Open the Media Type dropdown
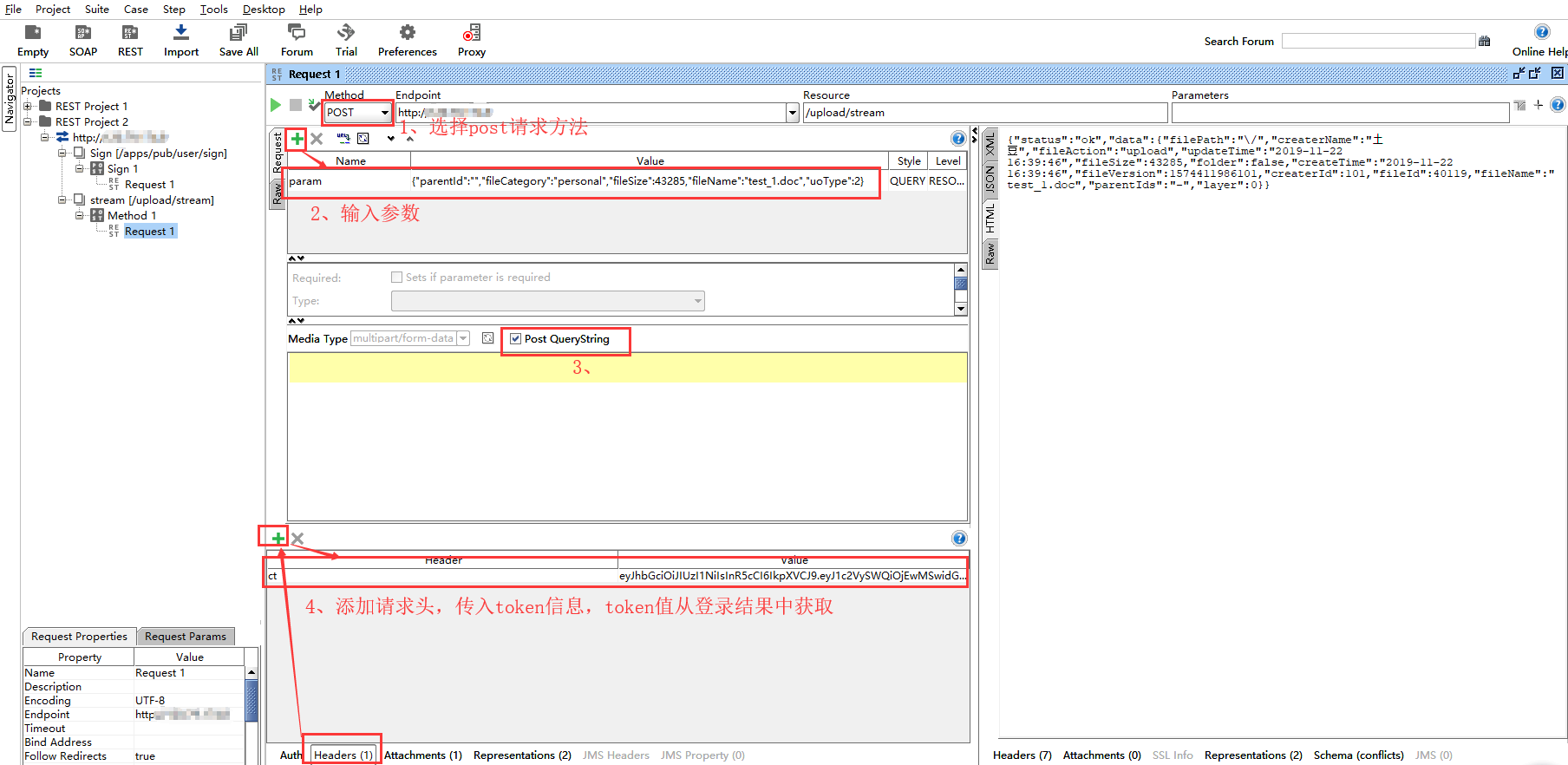The height and width of the screenshot is (765, 1568). pos(463,338)
